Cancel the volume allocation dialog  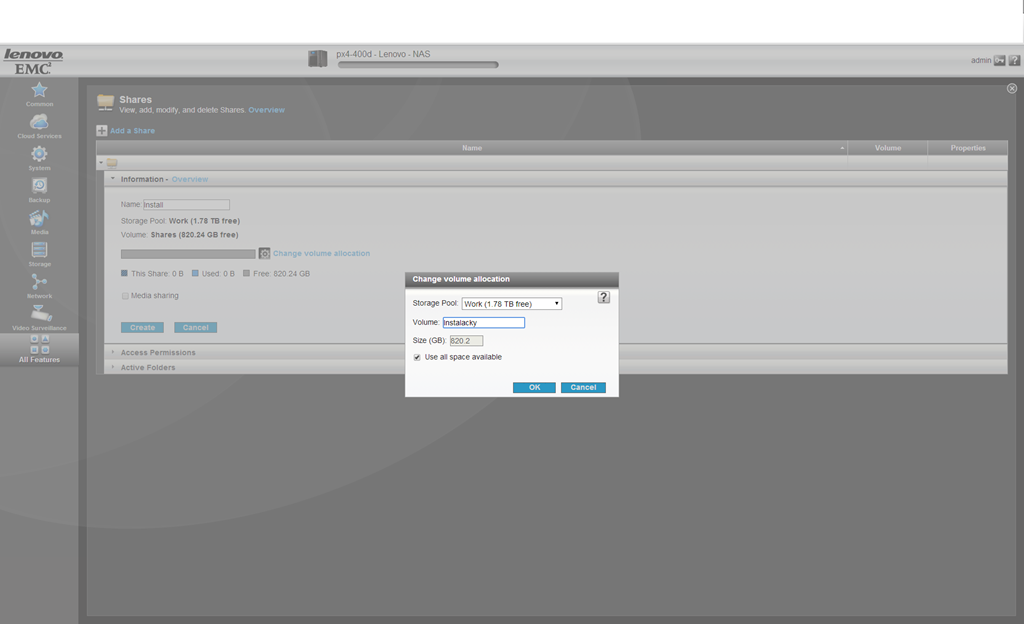click(x=583, y=387)
